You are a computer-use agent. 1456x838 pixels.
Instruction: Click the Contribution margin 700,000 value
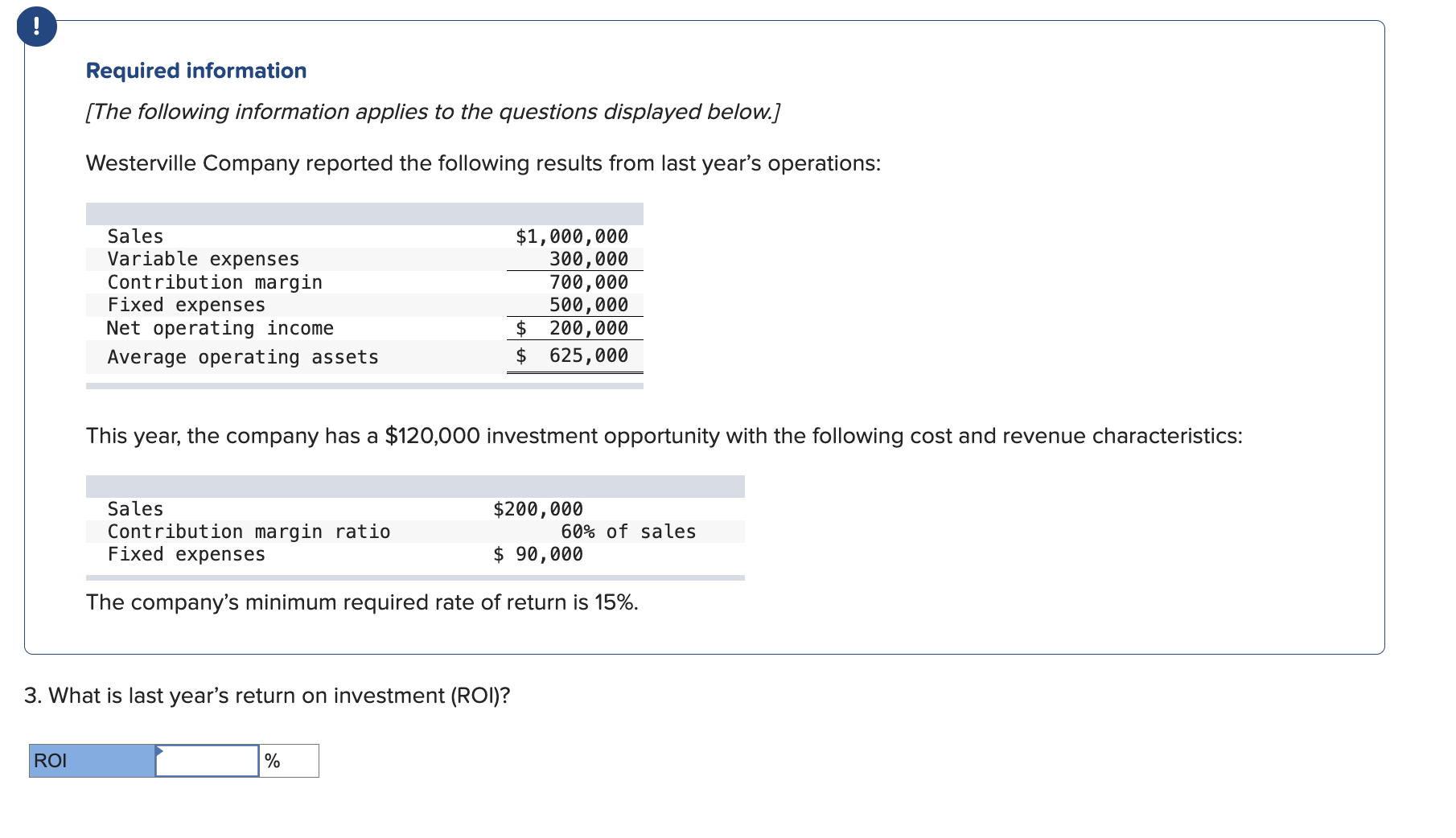point(589,282)
